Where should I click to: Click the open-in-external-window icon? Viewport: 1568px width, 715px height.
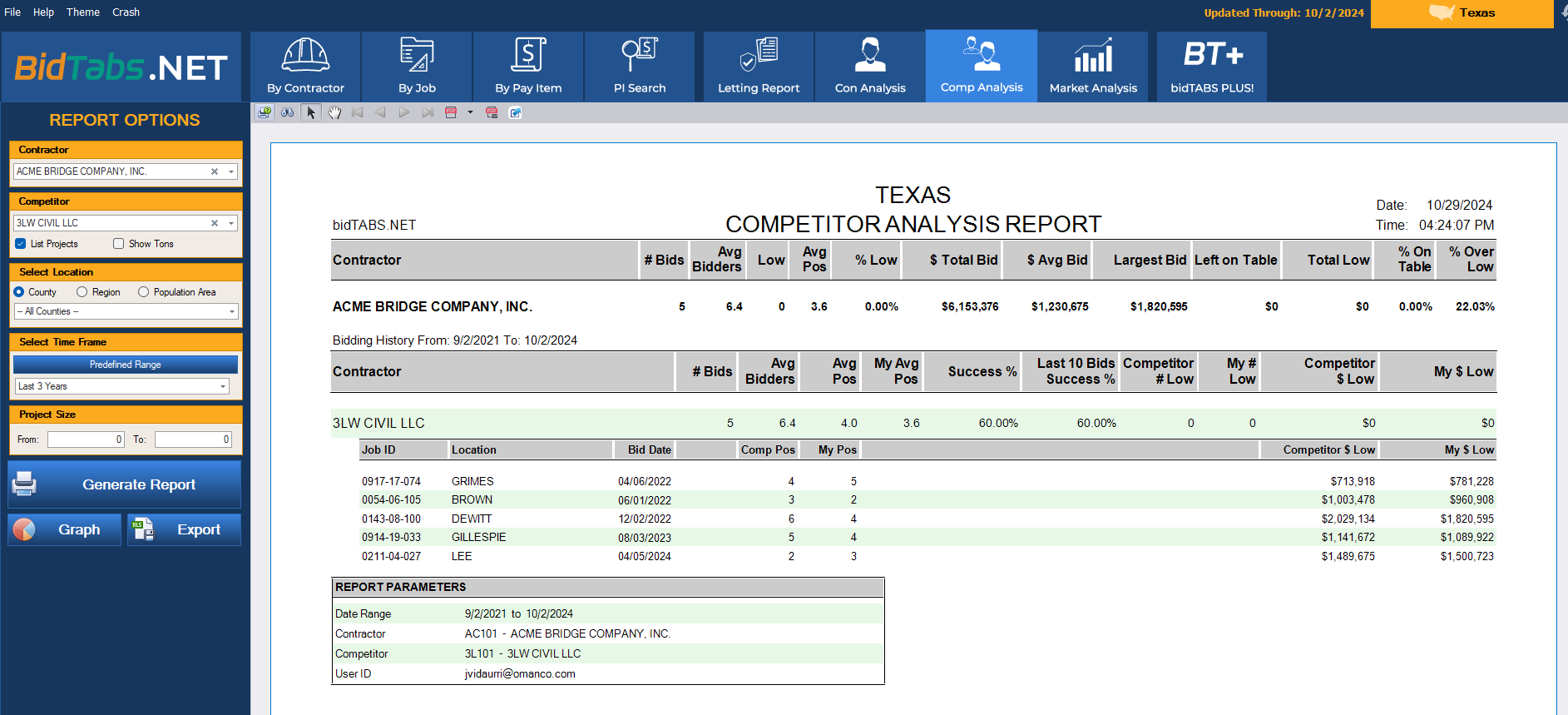tap(515, 112)
